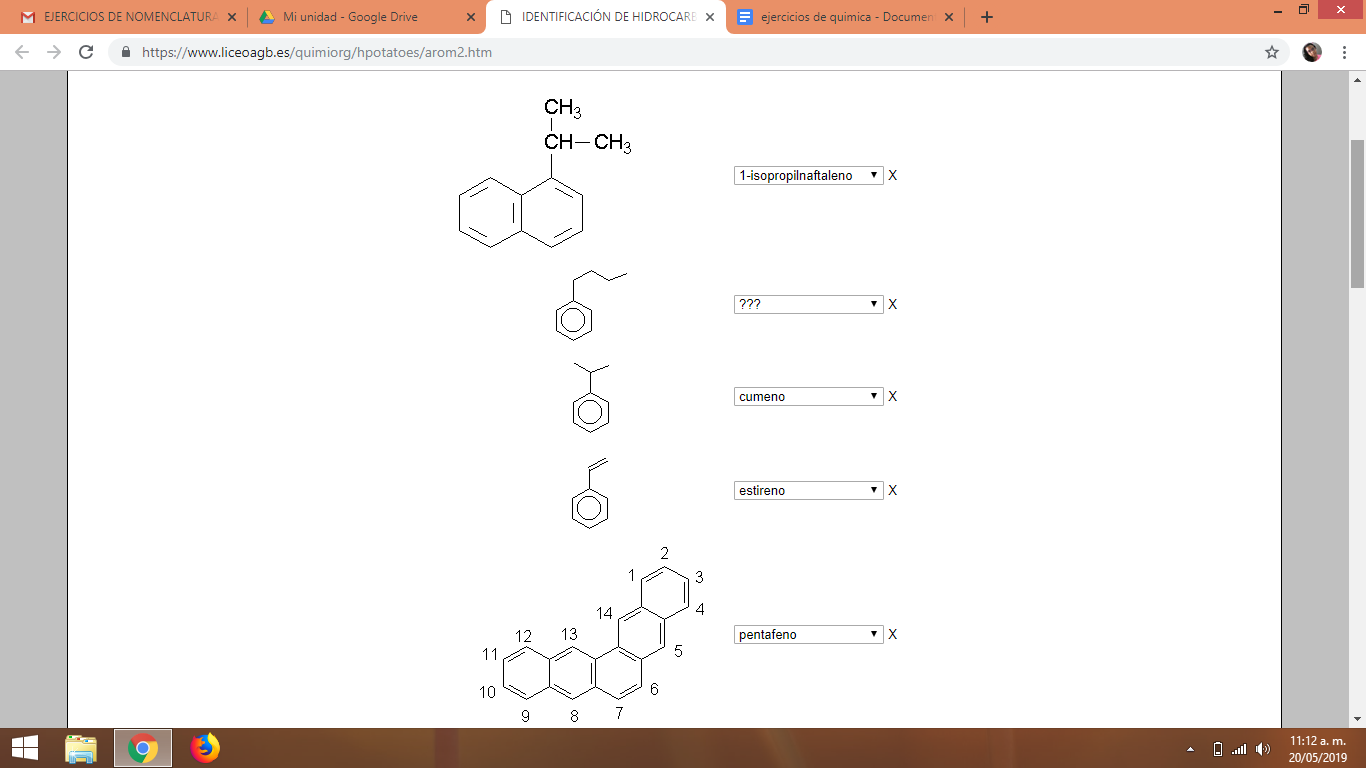Viewport: 1366px width, 768px height.
Task: Launch Firefox from the taskbar
Action: pos(205,748)
